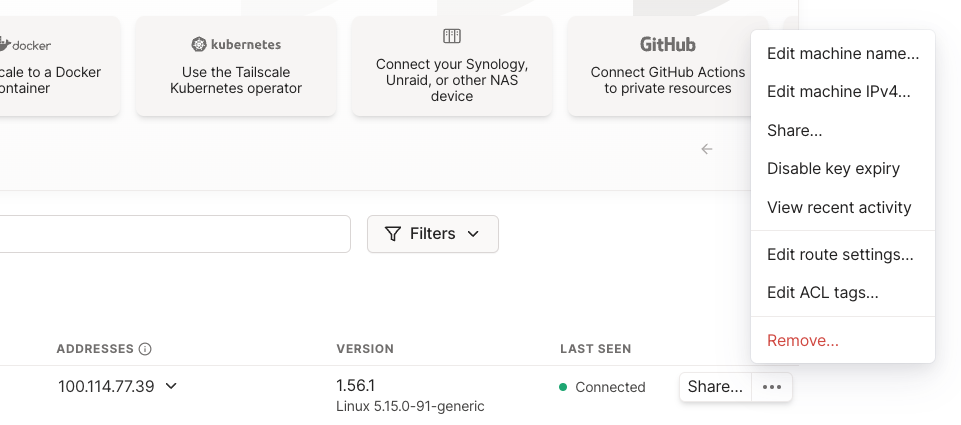Open the Filters dropdown

tap(433, 234)
